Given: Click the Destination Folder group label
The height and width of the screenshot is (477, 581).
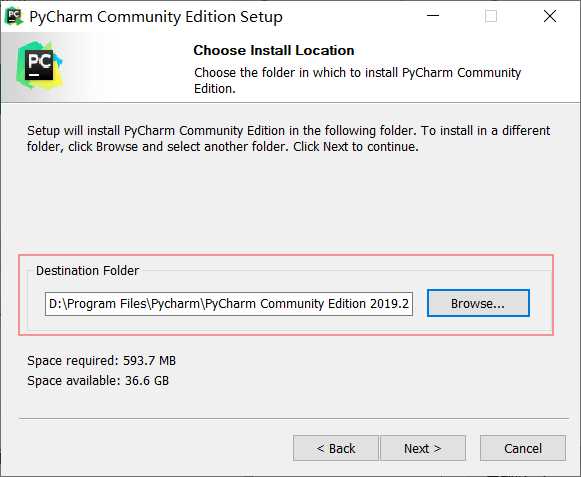Looking at the screenshot, I should 87,271.
